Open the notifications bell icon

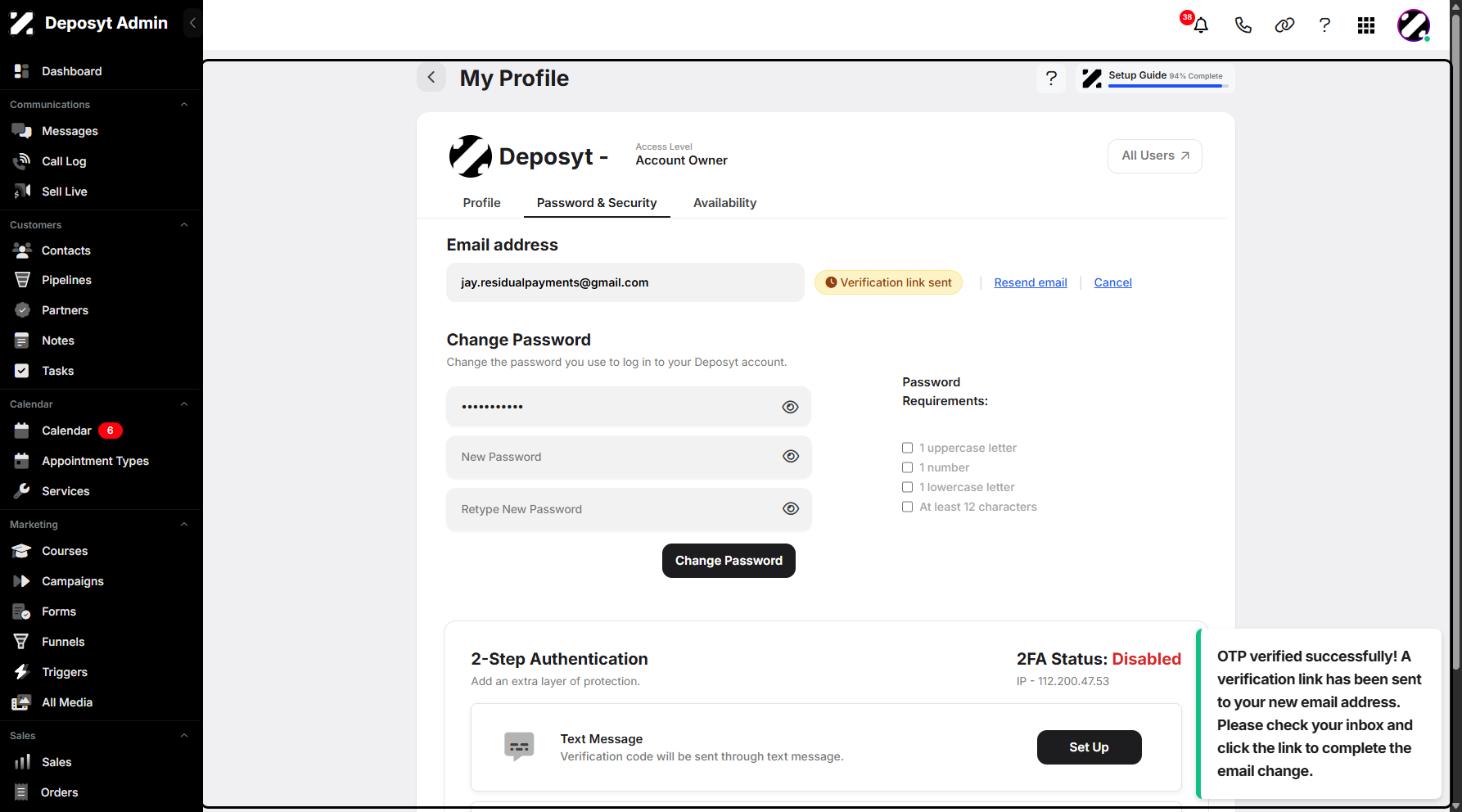1200,25
